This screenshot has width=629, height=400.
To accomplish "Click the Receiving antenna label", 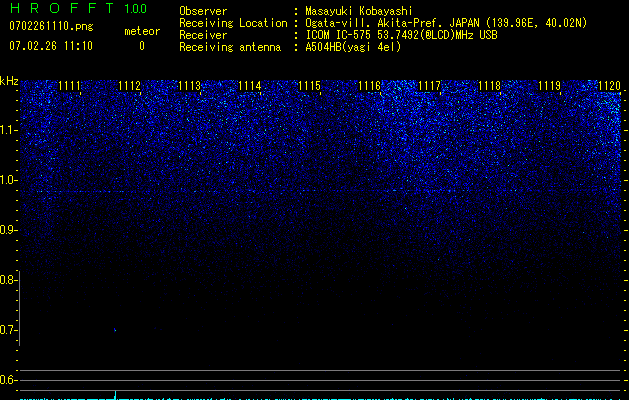I will point(230,47).
